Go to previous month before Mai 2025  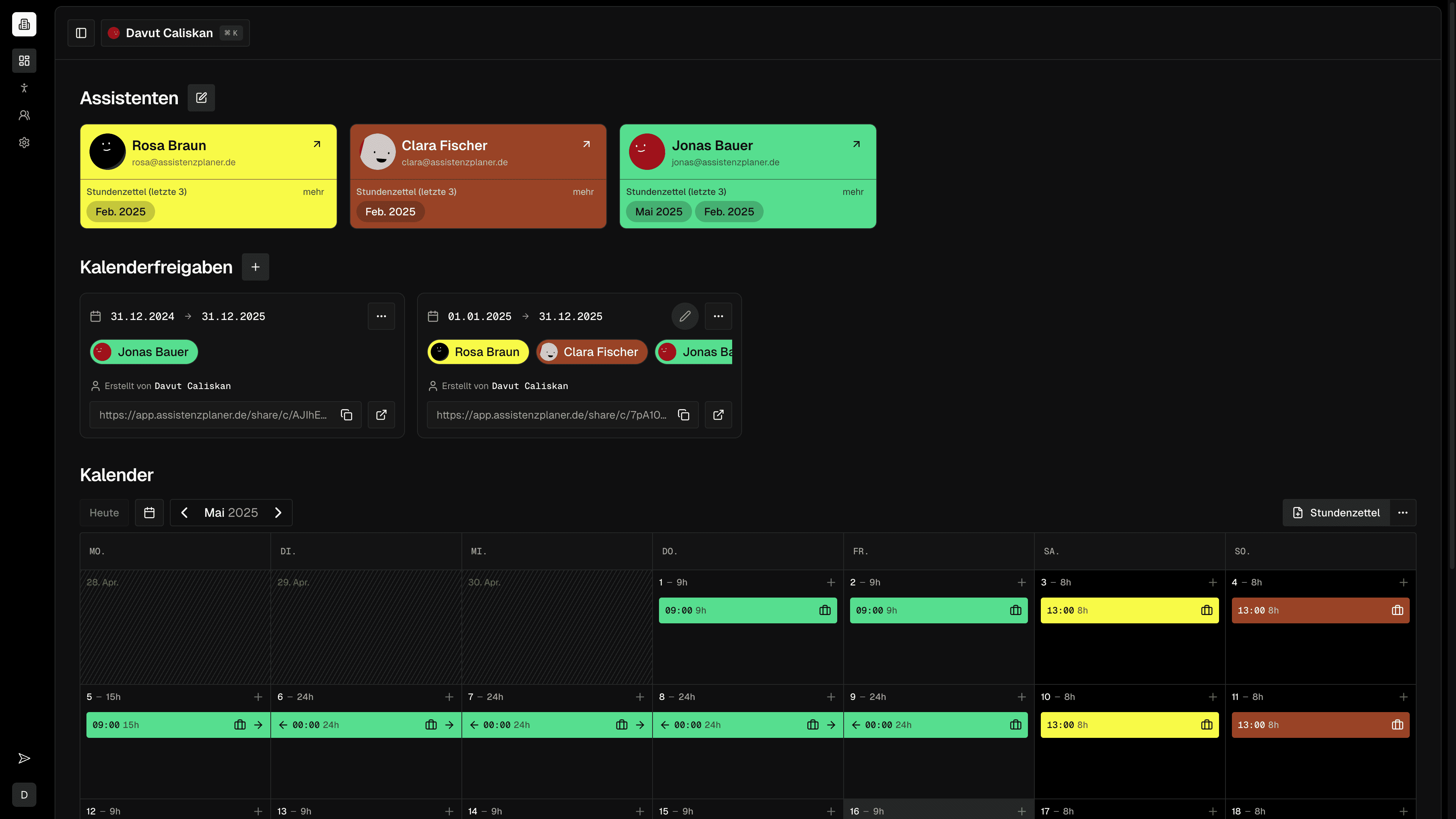tap(184, 513)
